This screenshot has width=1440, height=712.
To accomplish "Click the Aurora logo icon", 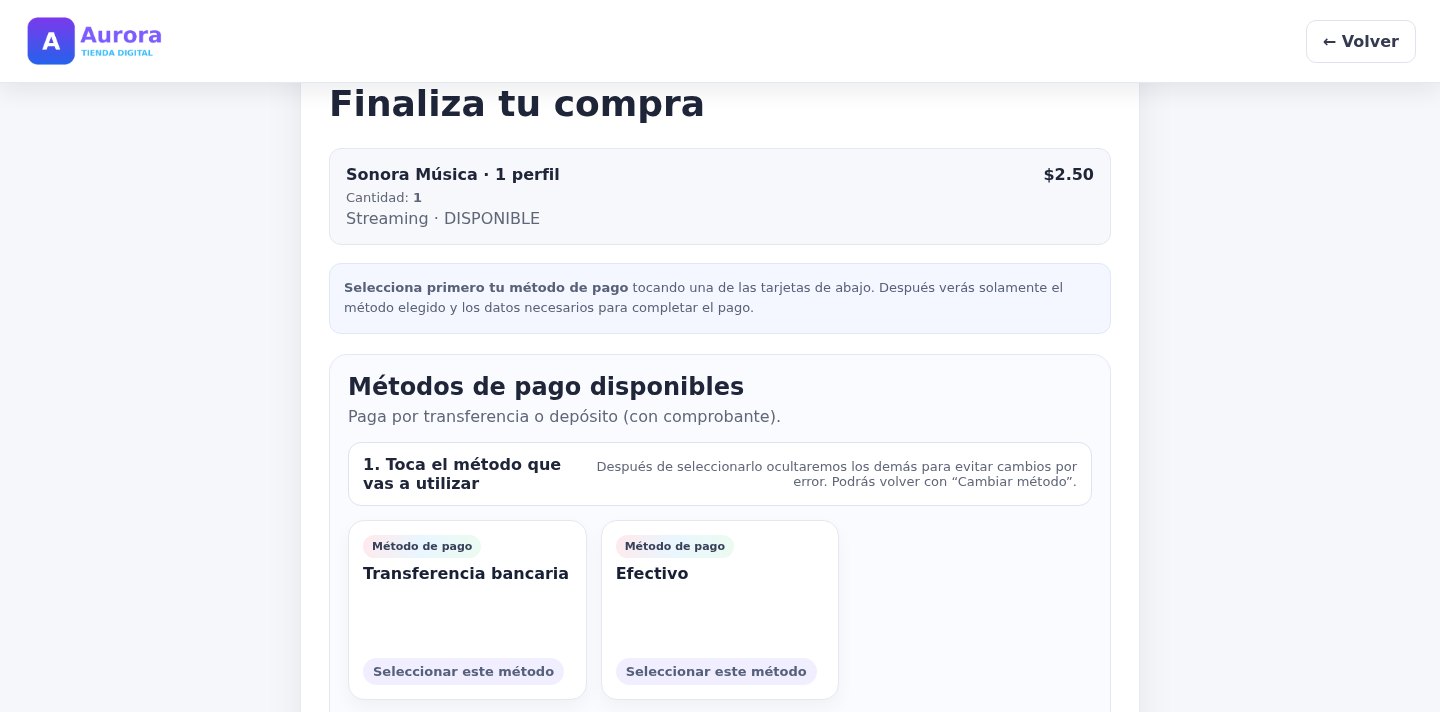I will pos(51,41).
